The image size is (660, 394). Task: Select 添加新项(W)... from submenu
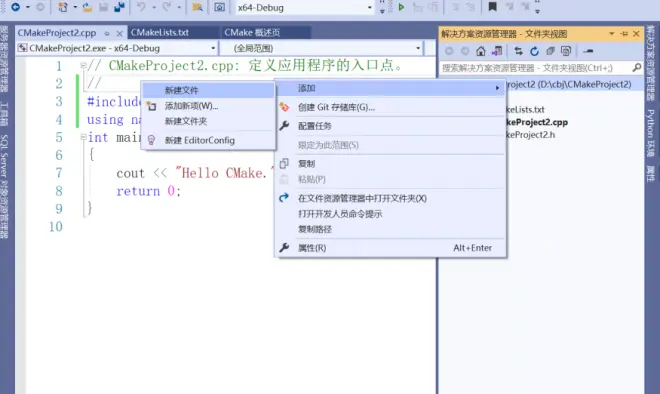click(208, 106)
